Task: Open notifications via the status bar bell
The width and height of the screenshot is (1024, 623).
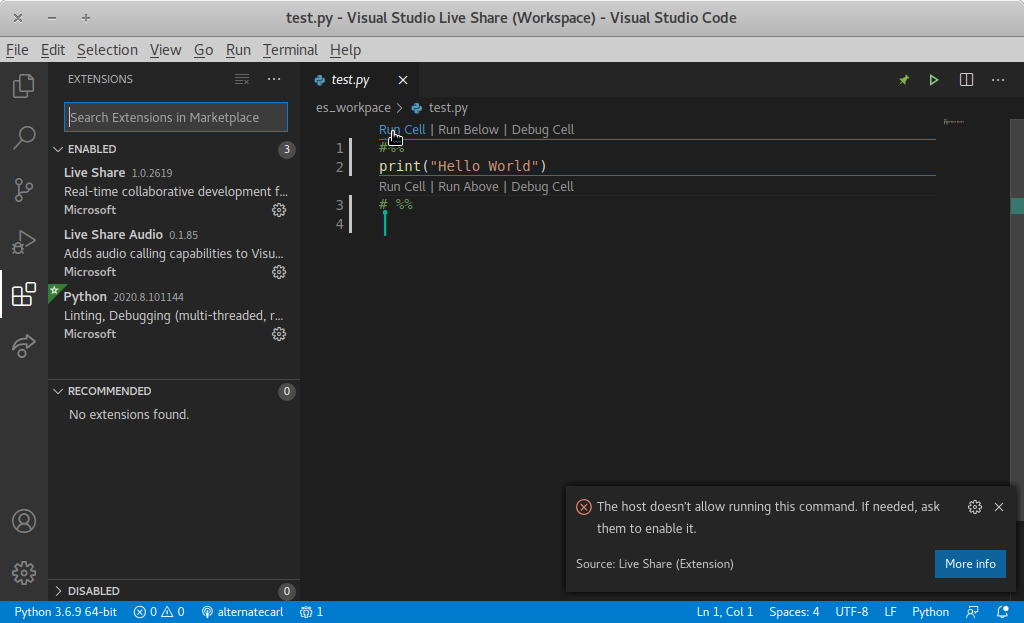Action: (x=1003, y=611)
